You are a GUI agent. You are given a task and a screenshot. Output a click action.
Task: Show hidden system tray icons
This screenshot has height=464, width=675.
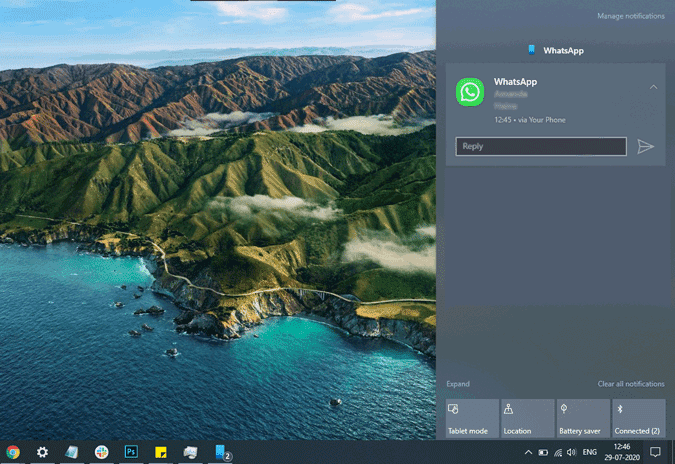click(527, 452)
